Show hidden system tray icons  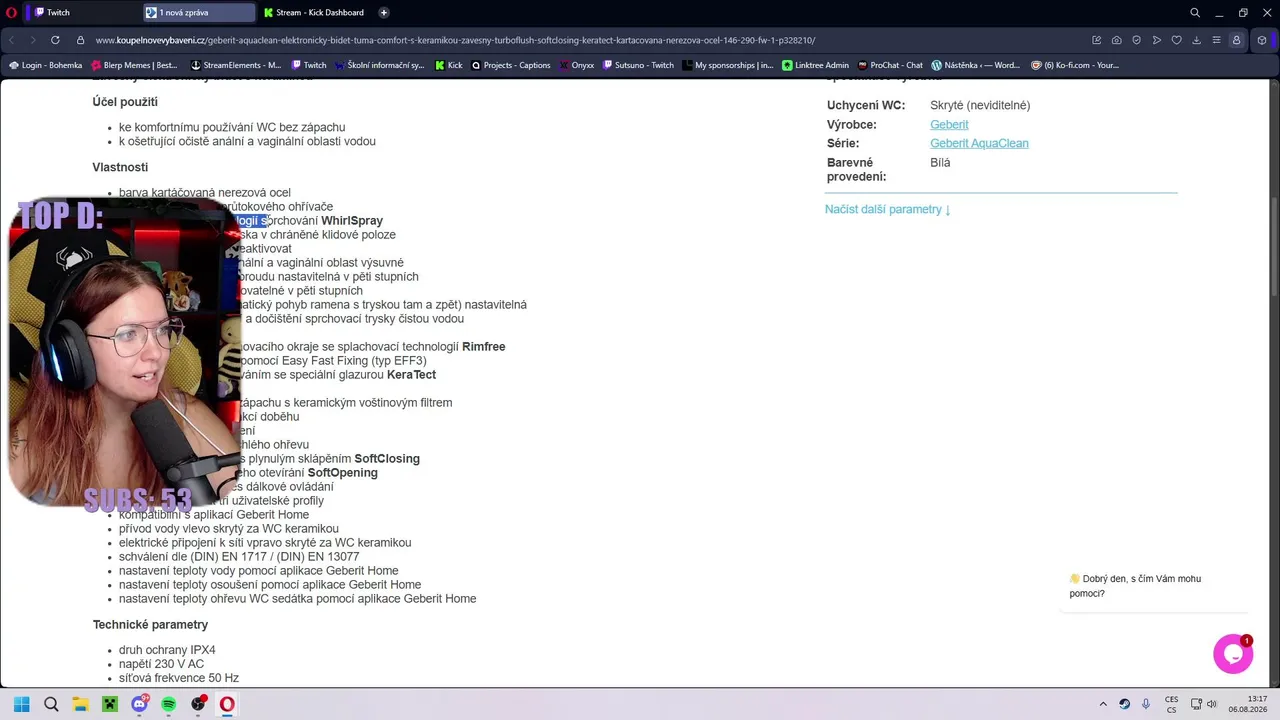click(x=1103, y=704)
